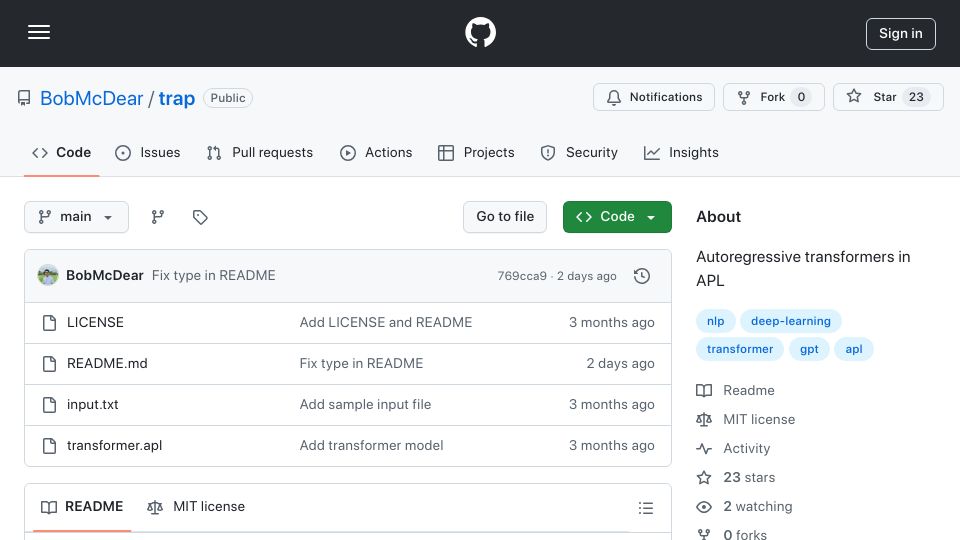Click the transformer.apl file icon
Screen dimensions: 960x540
coord(50,446)
